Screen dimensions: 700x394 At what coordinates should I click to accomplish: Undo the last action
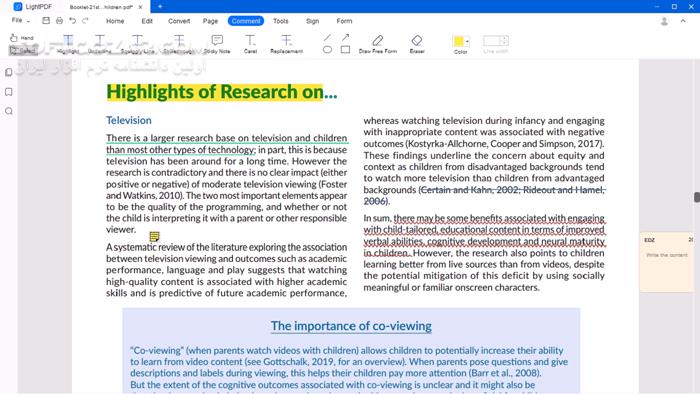[x=72, y=21]
